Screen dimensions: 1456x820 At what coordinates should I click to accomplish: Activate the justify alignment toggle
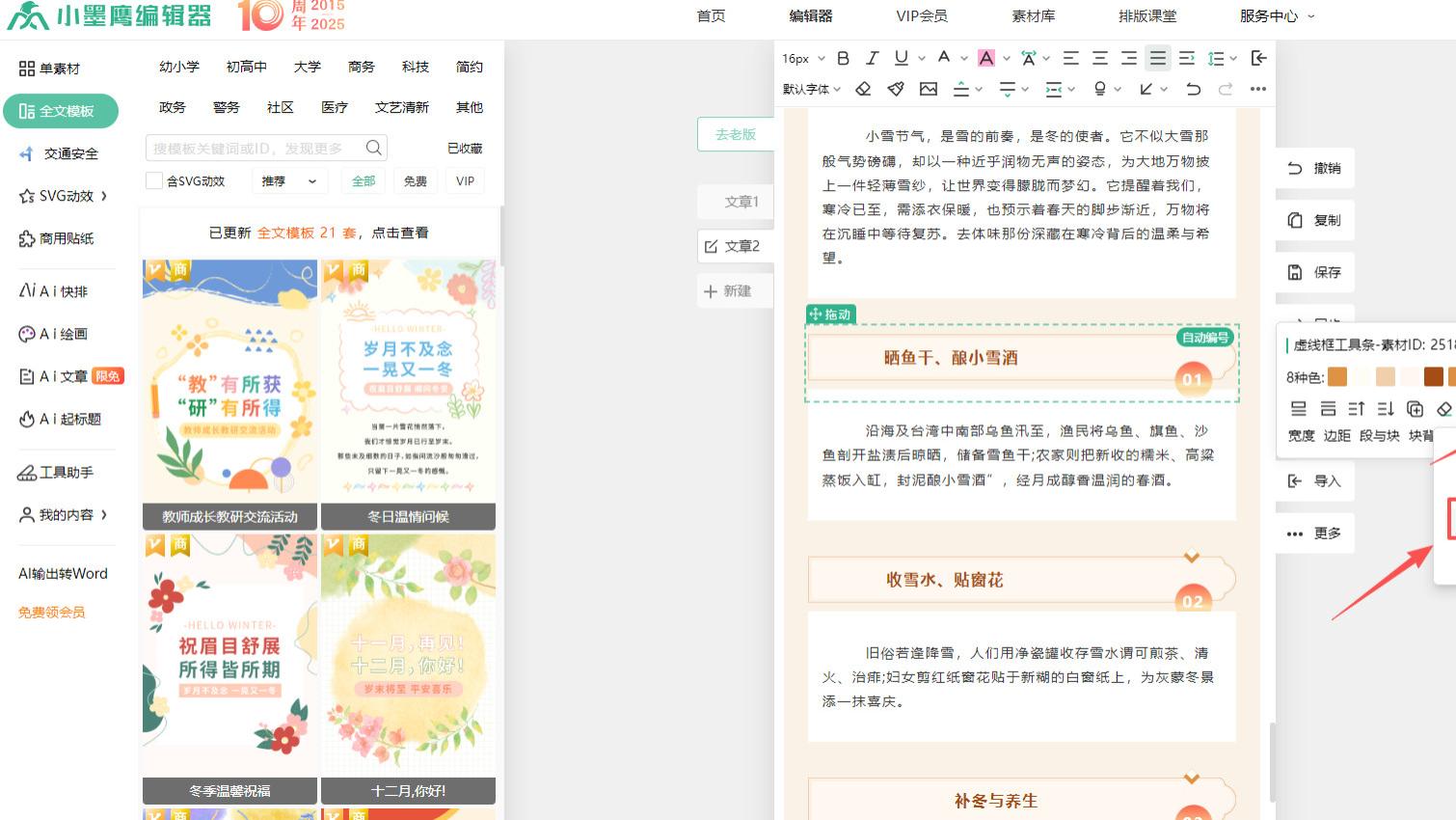[1157, 58]
